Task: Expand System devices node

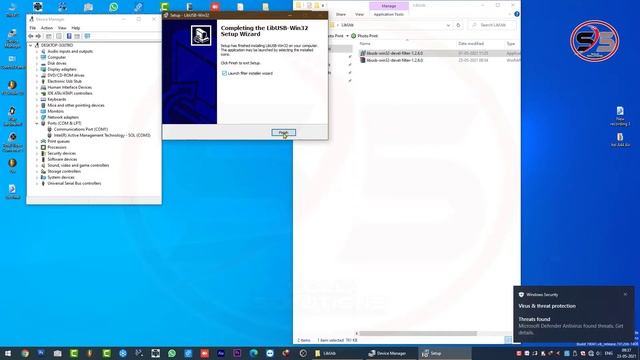Action: tap(37, 178)
